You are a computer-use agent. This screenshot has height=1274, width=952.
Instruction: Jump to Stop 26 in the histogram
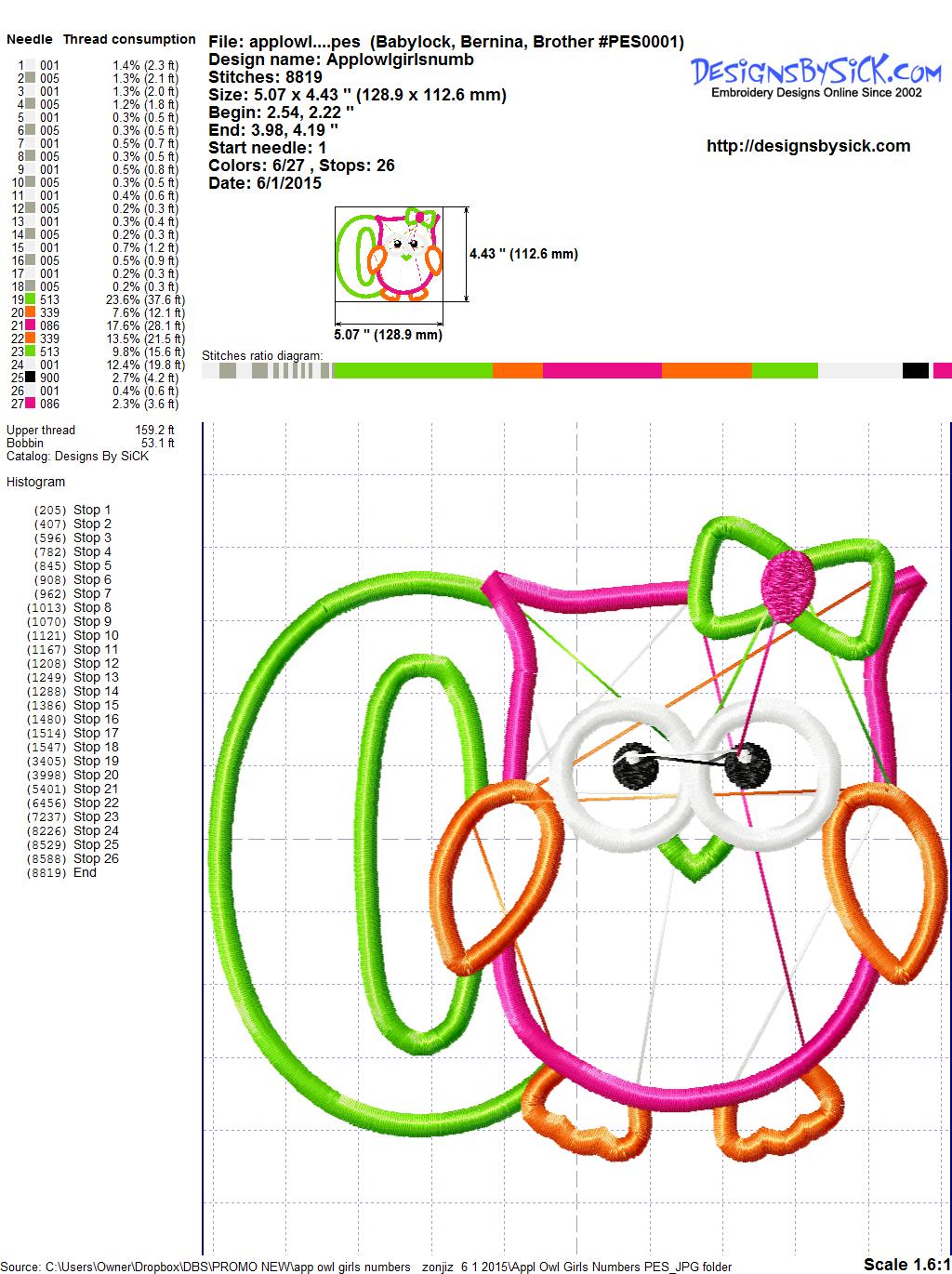[x=96, y=858]
